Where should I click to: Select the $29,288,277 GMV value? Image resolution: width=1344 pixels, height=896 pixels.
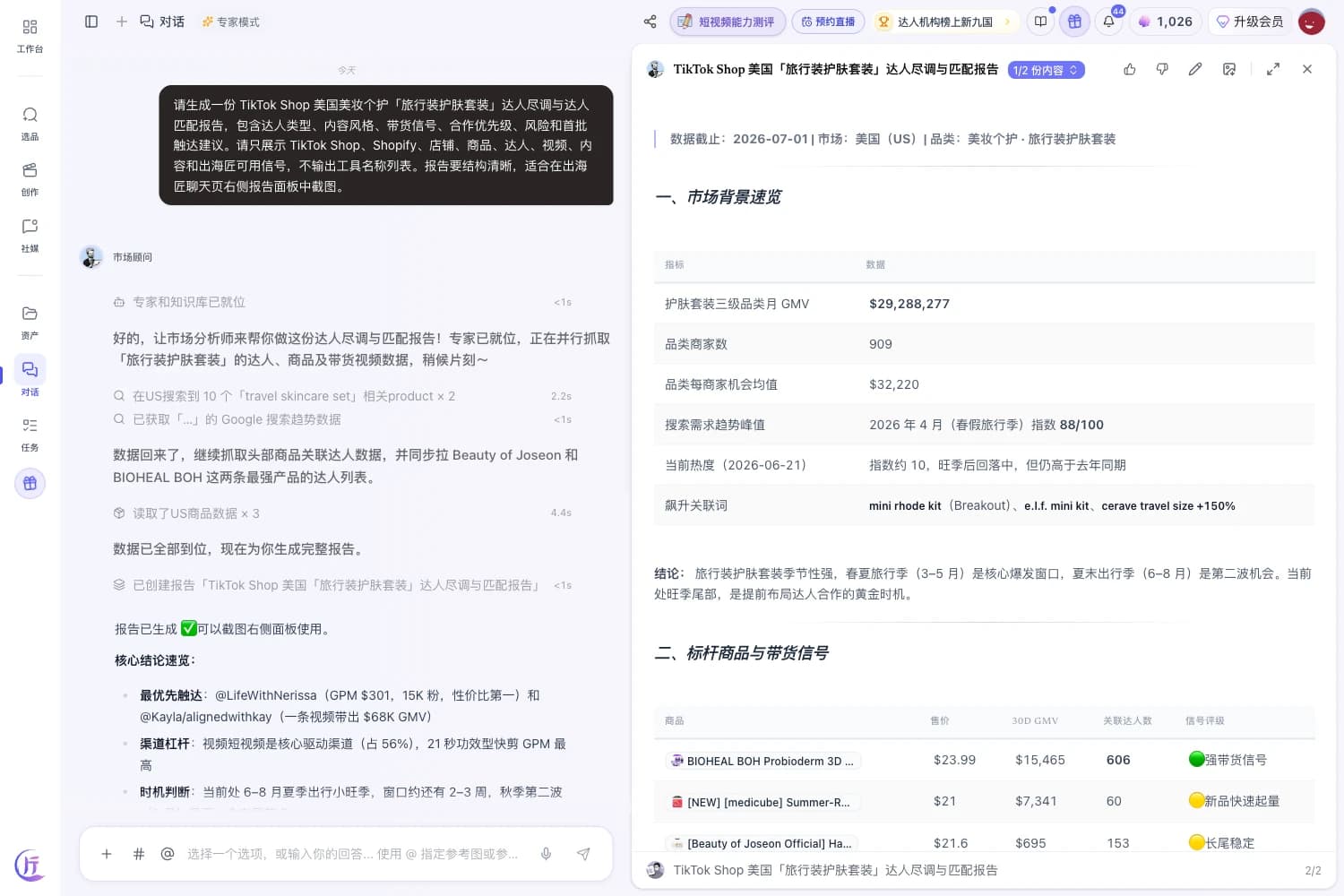[909, 304]
